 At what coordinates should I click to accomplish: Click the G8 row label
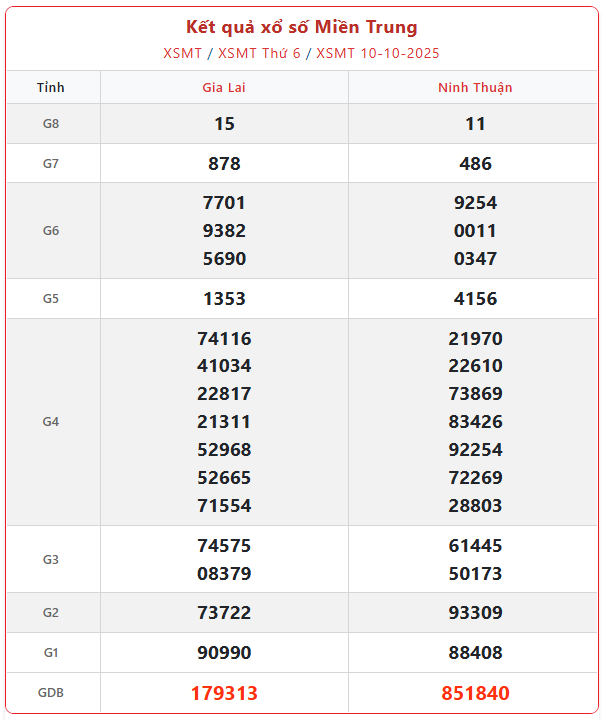pyautogui.click(x=51, y=124)
